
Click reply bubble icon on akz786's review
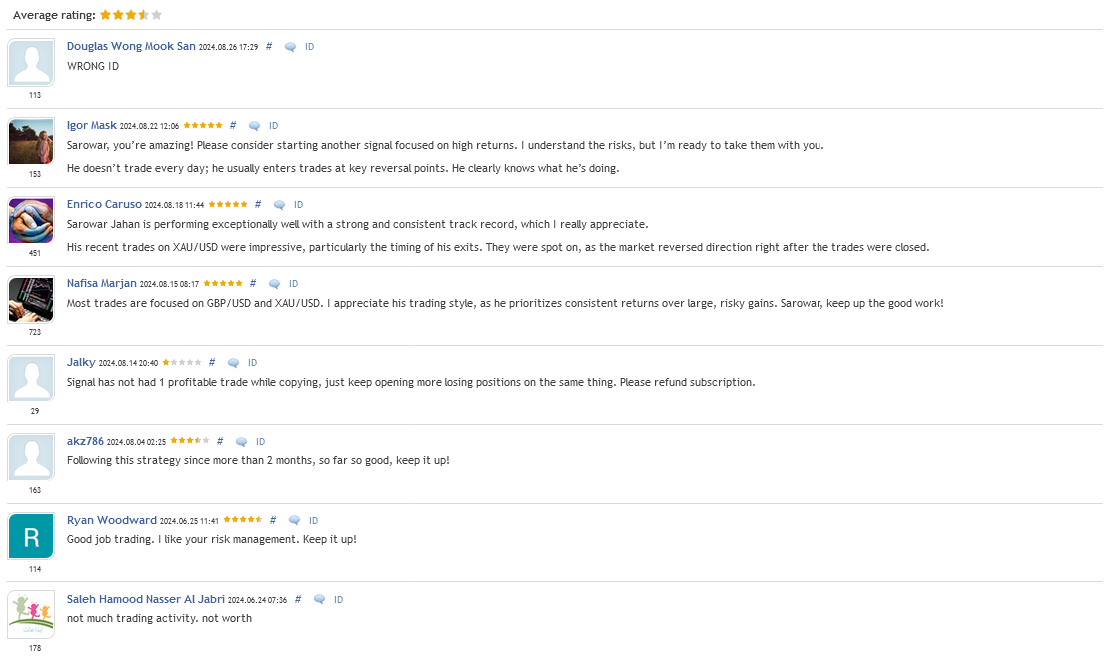241,442
